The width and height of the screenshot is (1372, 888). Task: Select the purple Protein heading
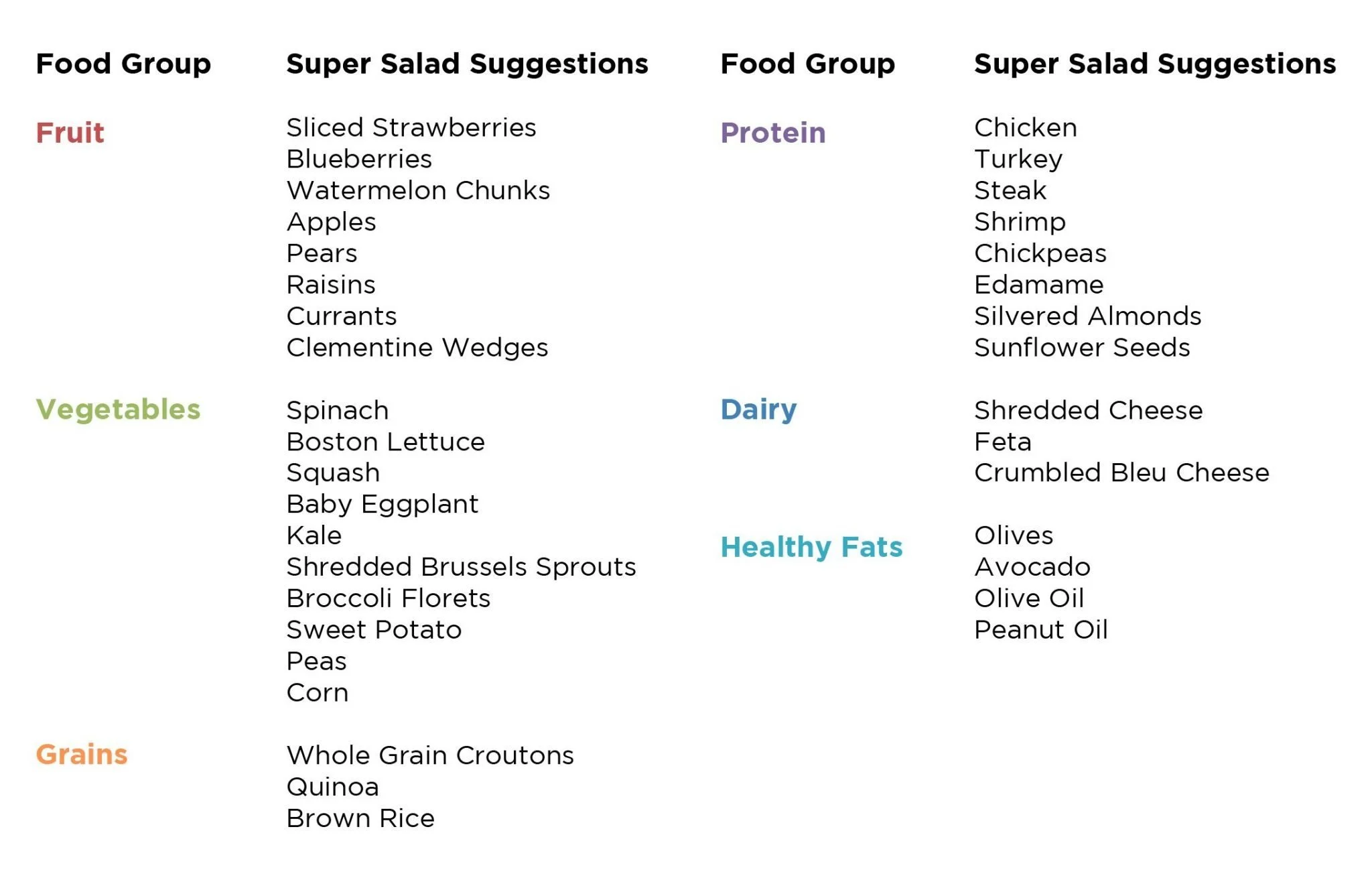pos(773,133)
